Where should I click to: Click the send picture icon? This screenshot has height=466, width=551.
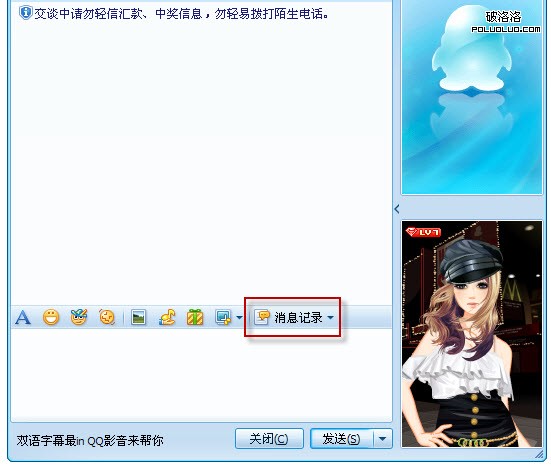tap(138, 317)
